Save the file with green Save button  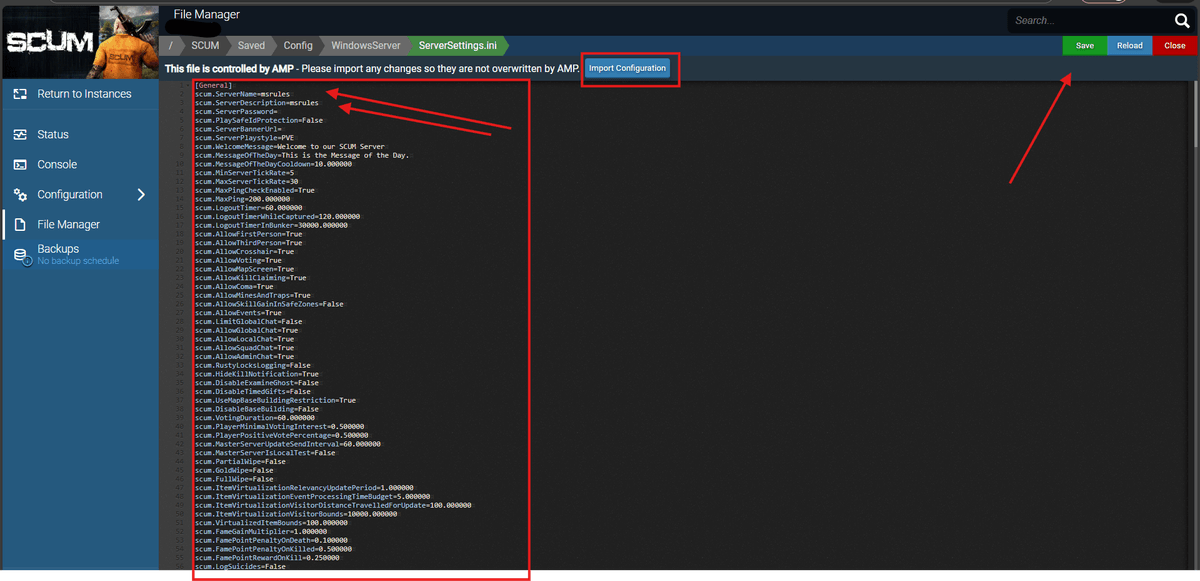pyautogui.click(x=1084, y=45)
